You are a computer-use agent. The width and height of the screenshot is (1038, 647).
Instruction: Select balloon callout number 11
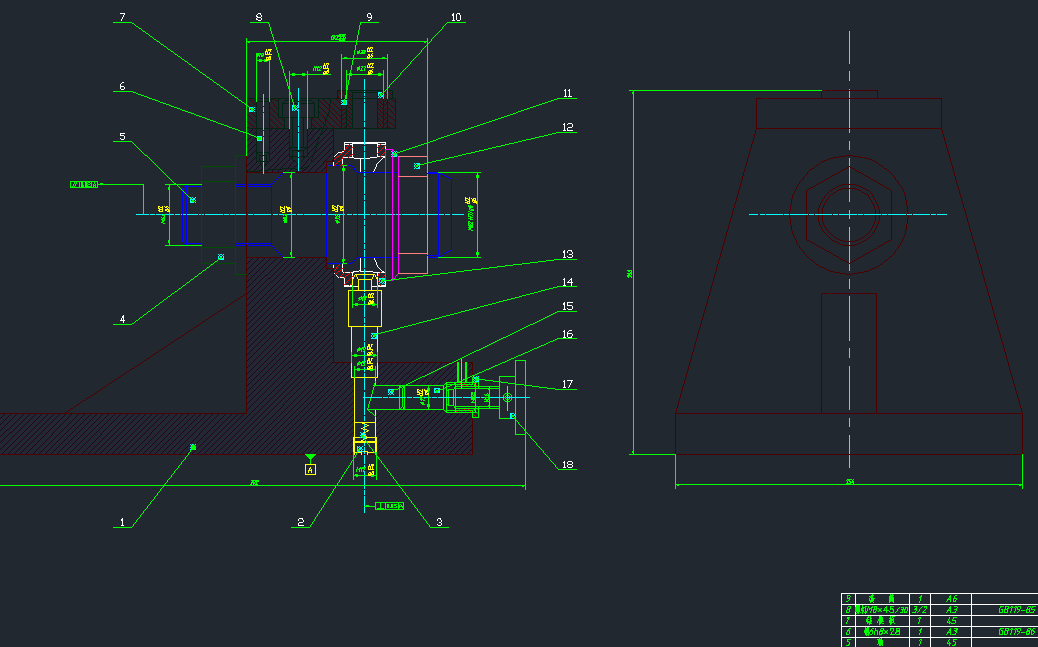click(567, 93)
